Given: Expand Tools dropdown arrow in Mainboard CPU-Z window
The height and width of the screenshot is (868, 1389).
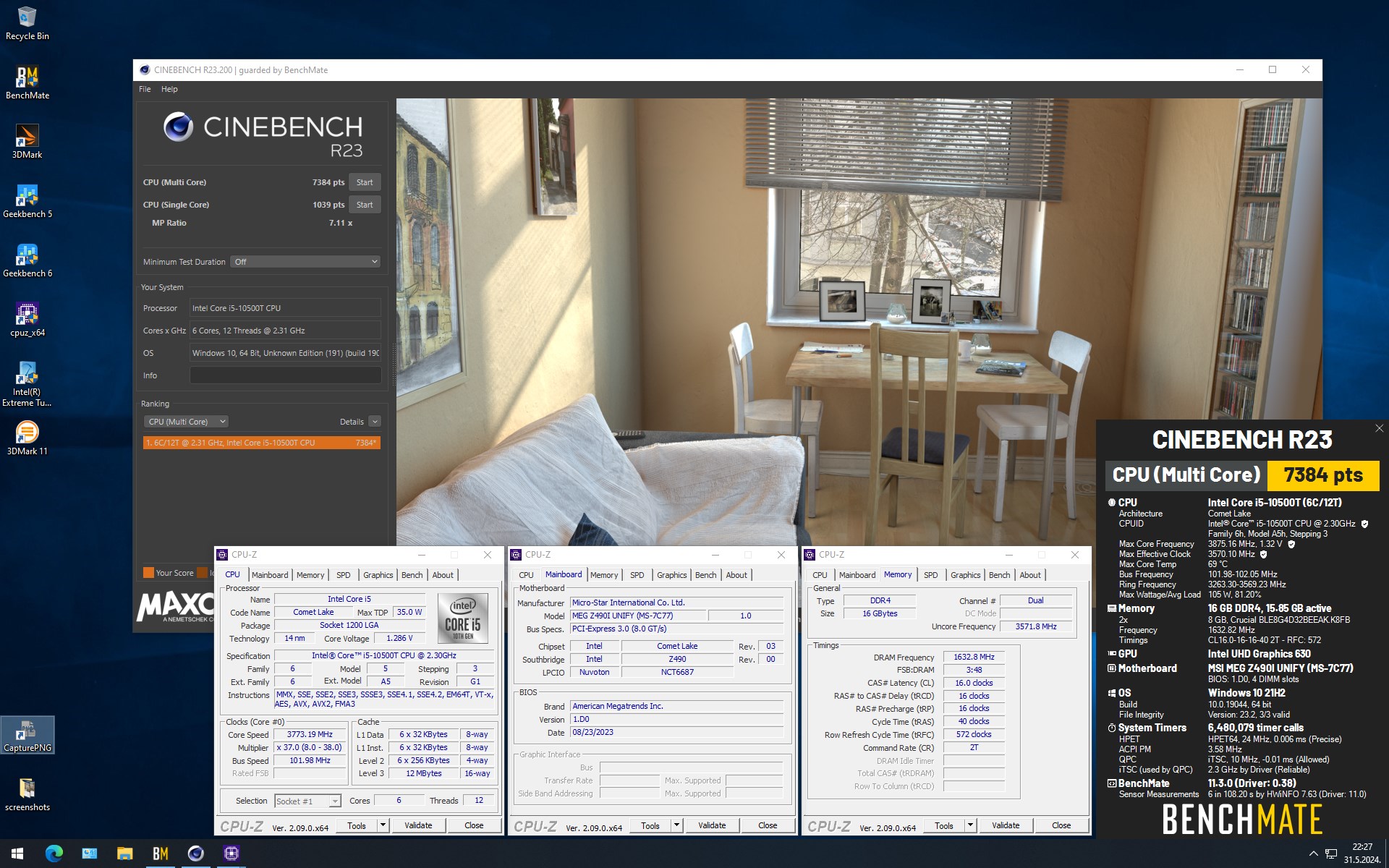Looking at the screenshot, I should [x=677, y=825].
